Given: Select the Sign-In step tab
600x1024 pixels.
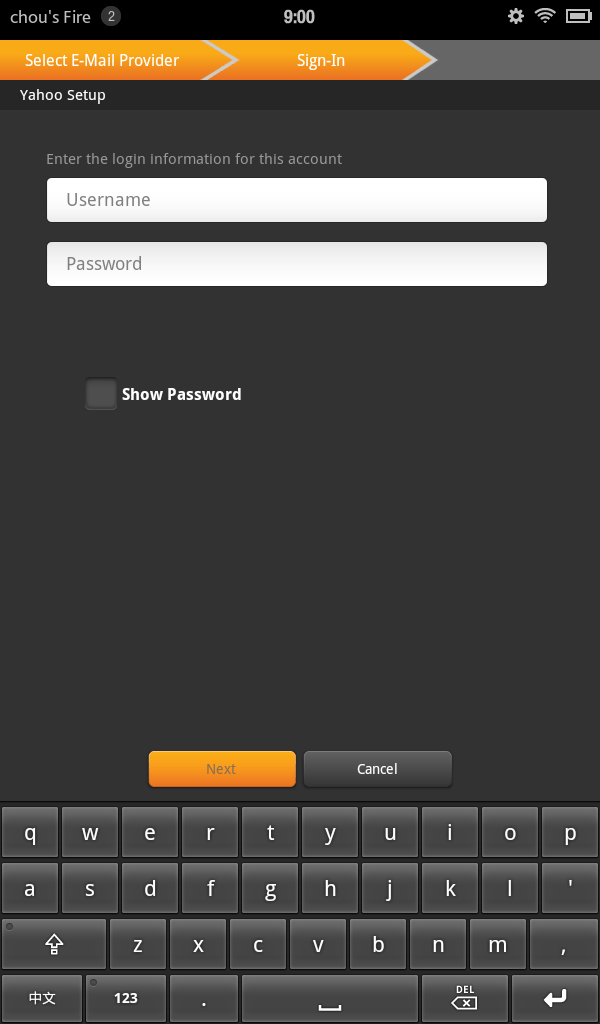Looking at the screenshot, I should [321, 60].
